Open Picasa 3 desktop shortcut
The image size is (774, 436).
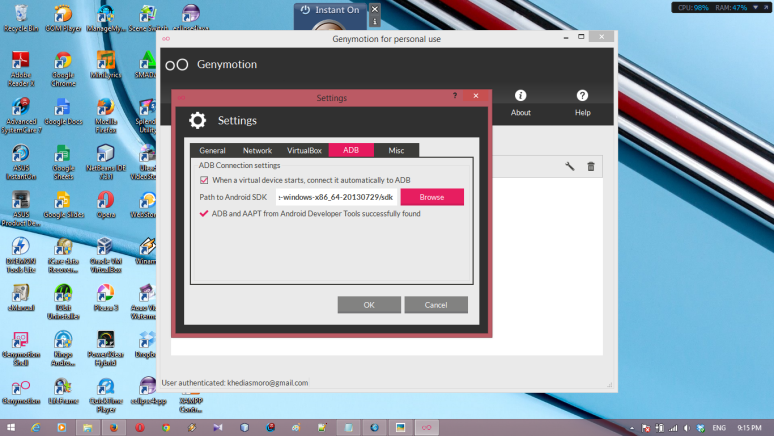click(x=106, y=298)
